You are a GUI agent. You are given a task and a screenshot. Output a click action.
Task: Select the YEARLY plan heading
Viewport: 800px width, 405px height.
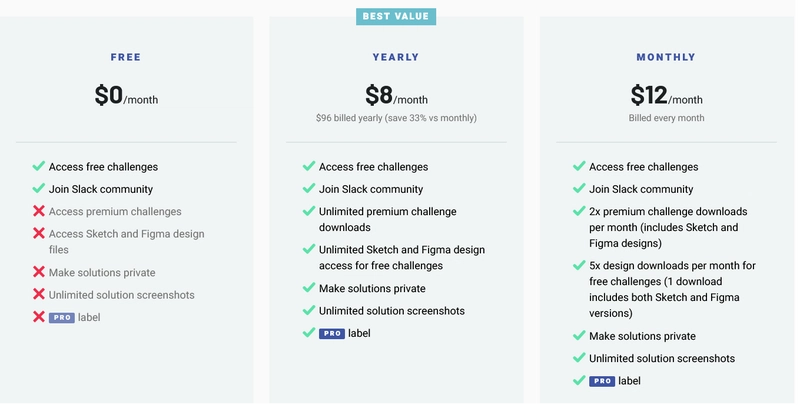[x=396, y=57]
